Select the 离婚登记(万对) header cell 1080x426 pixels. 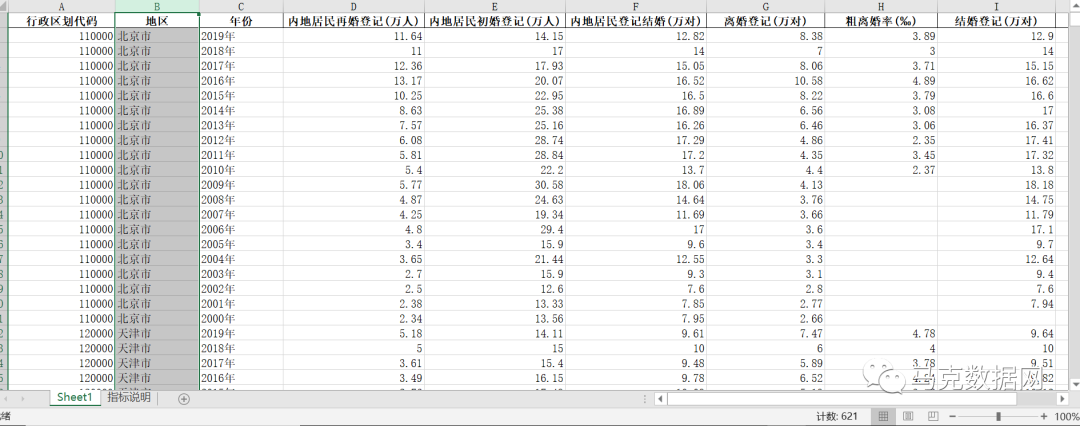(765, 21)
